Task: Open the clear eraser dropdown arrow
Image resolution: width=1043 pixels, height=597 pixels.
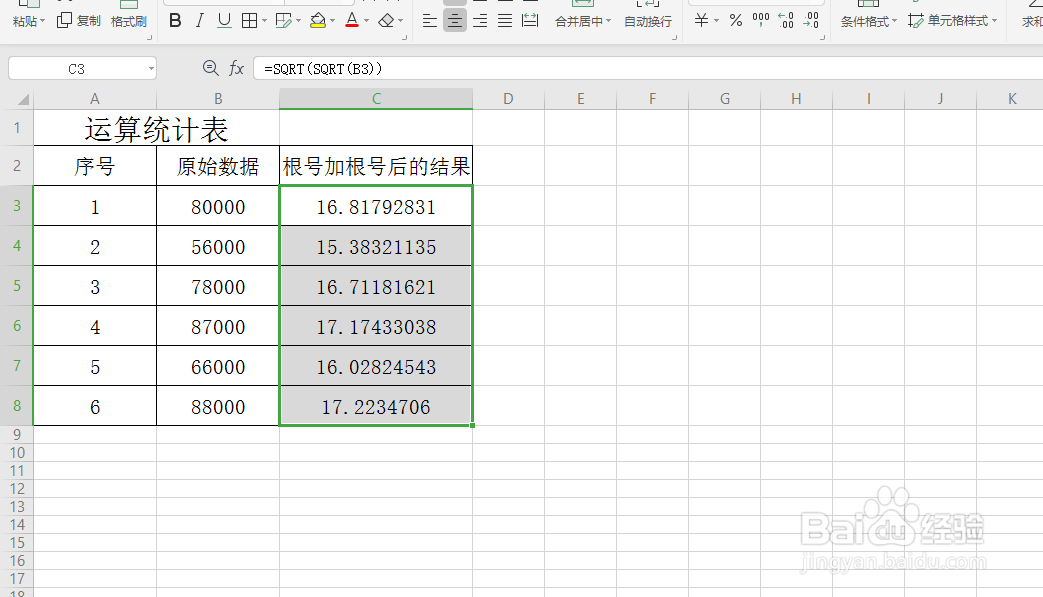Action: [400, 21]
